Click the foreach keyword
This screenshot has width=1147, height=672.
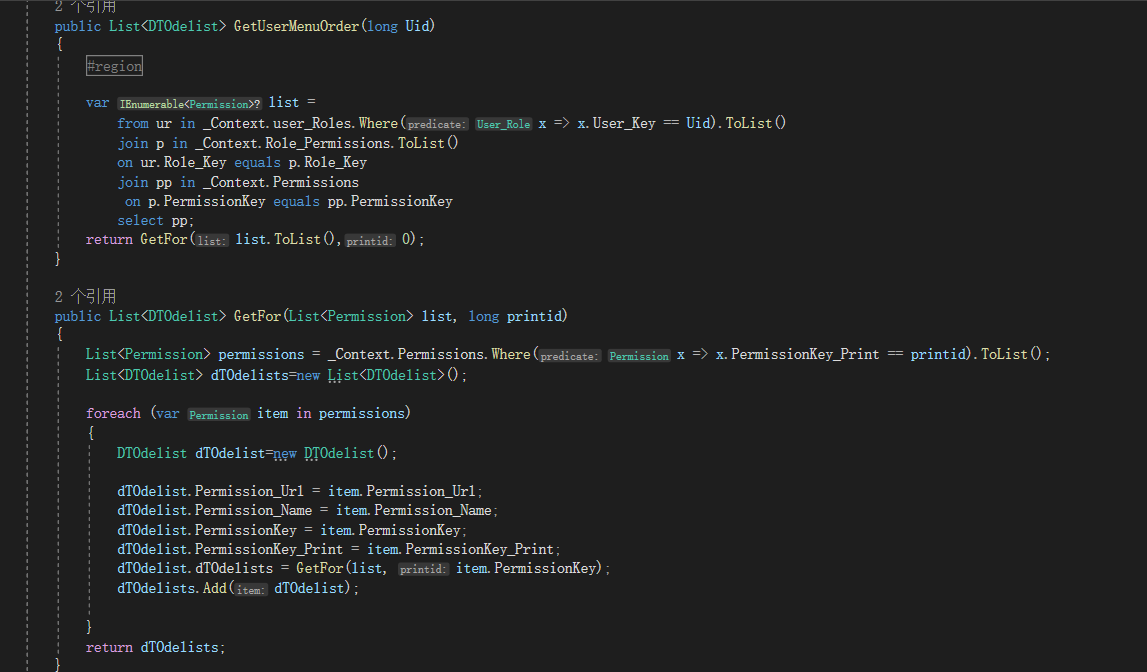click(113, 413)
